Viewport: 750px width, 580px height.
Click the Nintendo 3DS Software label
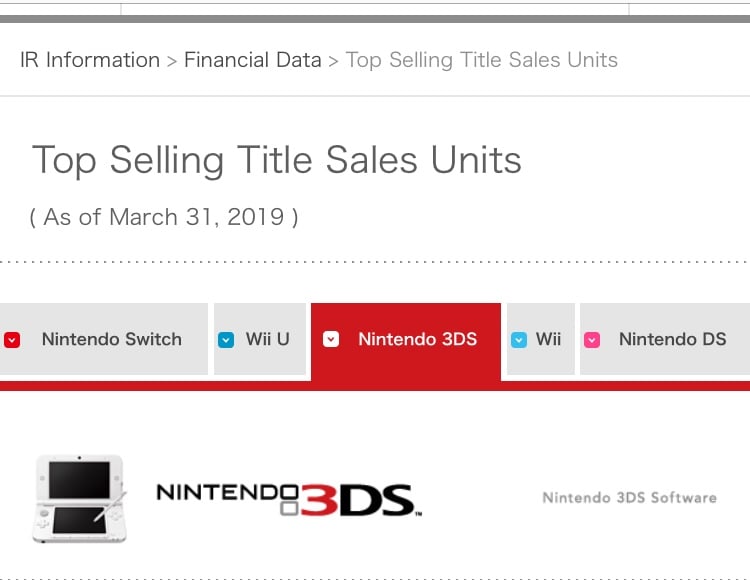point(629,497)
